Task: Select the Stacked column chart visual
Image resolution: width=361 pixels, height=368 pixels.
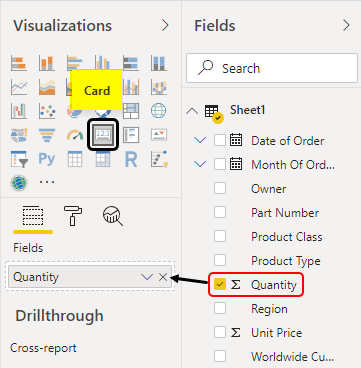Action: [47, 63]
